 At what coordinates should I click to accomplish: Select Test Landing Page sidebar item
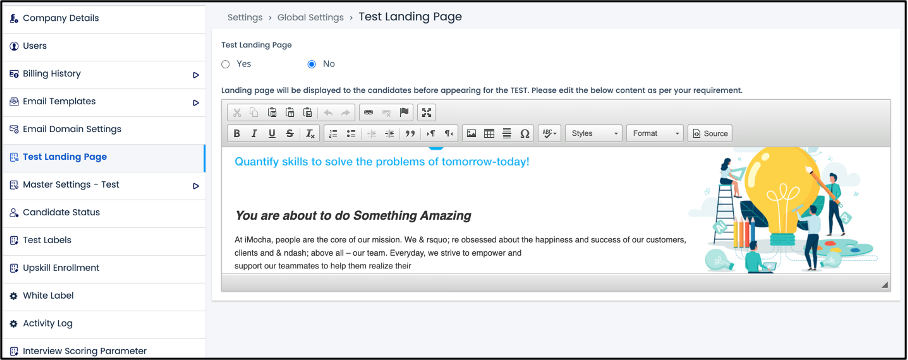103,157
